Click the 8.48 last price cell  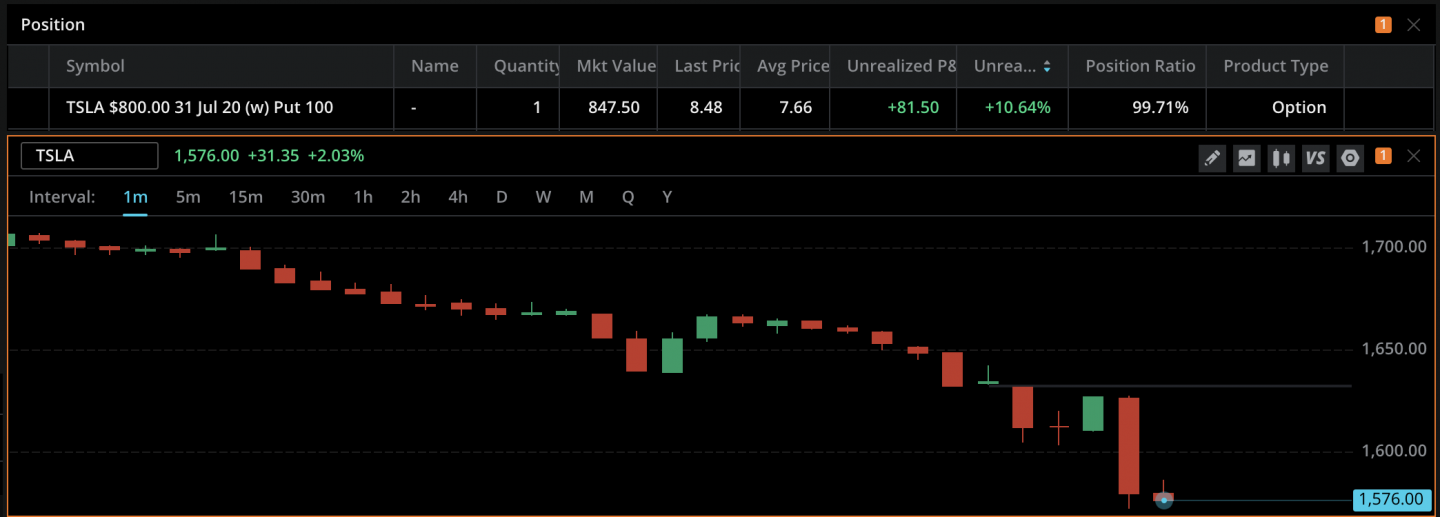pos(699,107)
